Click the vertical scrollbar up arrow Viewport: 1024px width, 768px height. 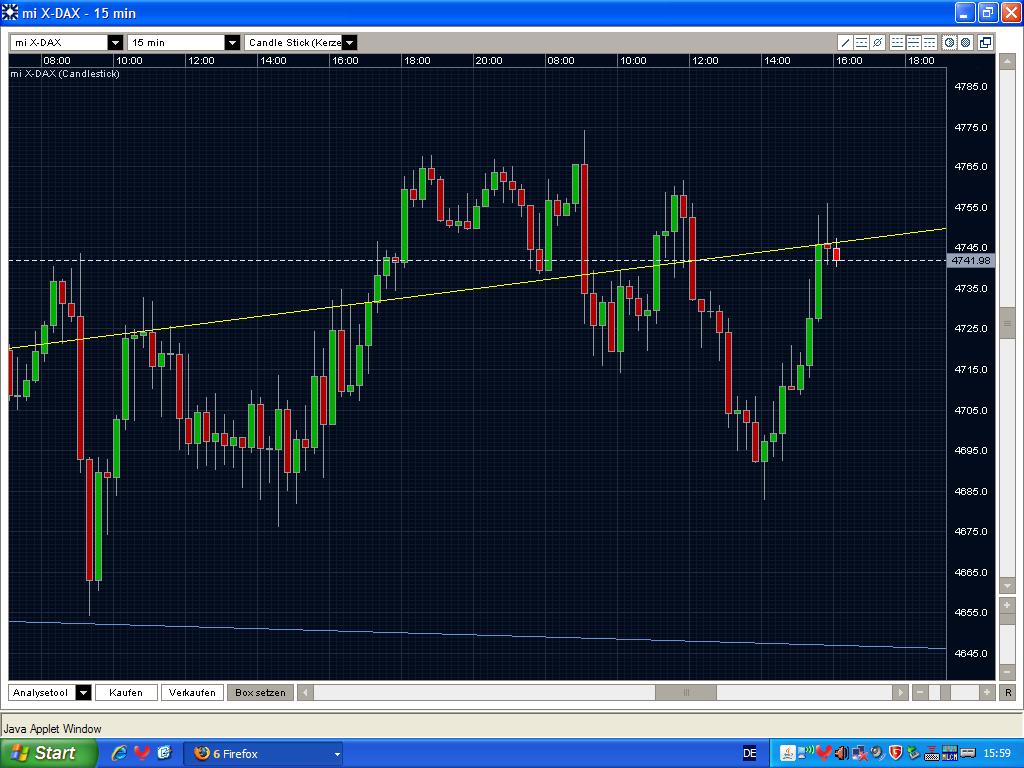[1007, 61]
